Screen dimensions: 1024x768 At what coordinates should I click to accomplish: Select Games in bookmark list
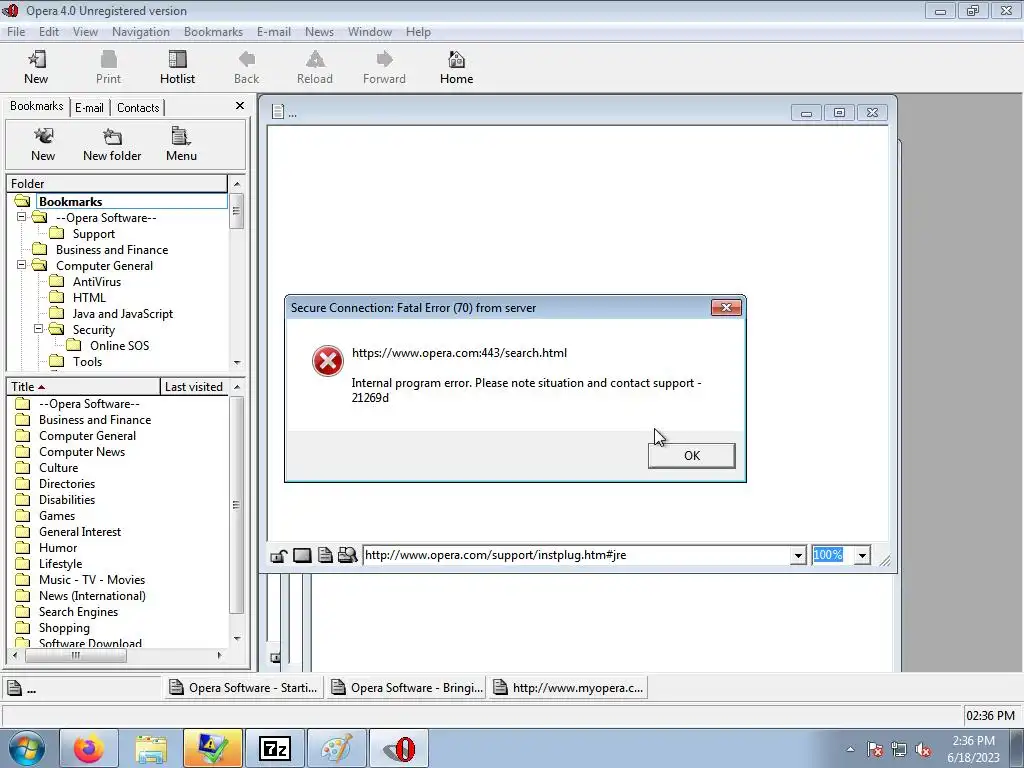pyautogui.click(x=57, y=516)
